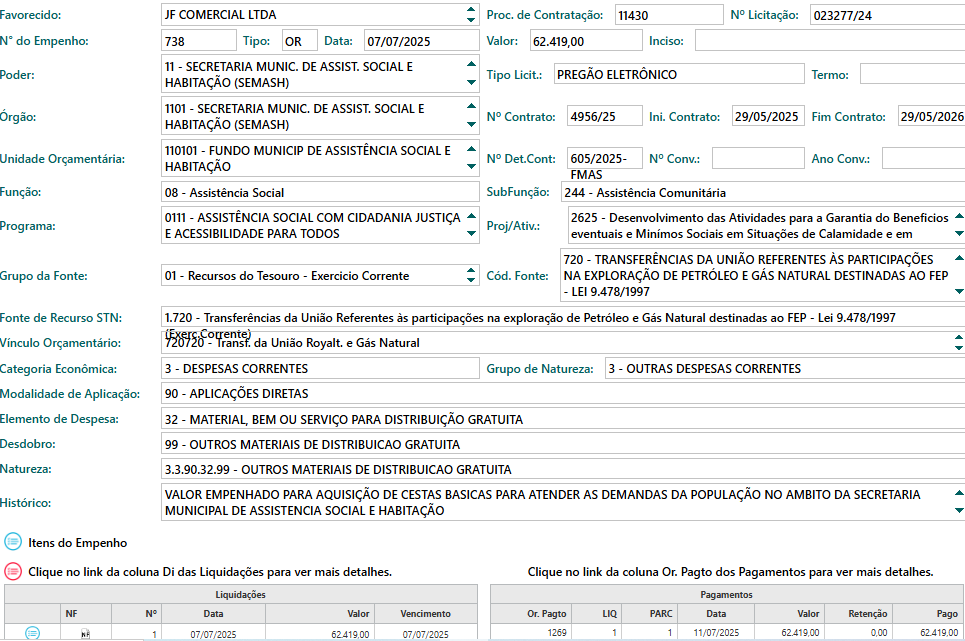Viewport: 965px width, 641px height.
Task: Click the down arrow in Unidade Orçamentária field
Action: tap(471, 167)
